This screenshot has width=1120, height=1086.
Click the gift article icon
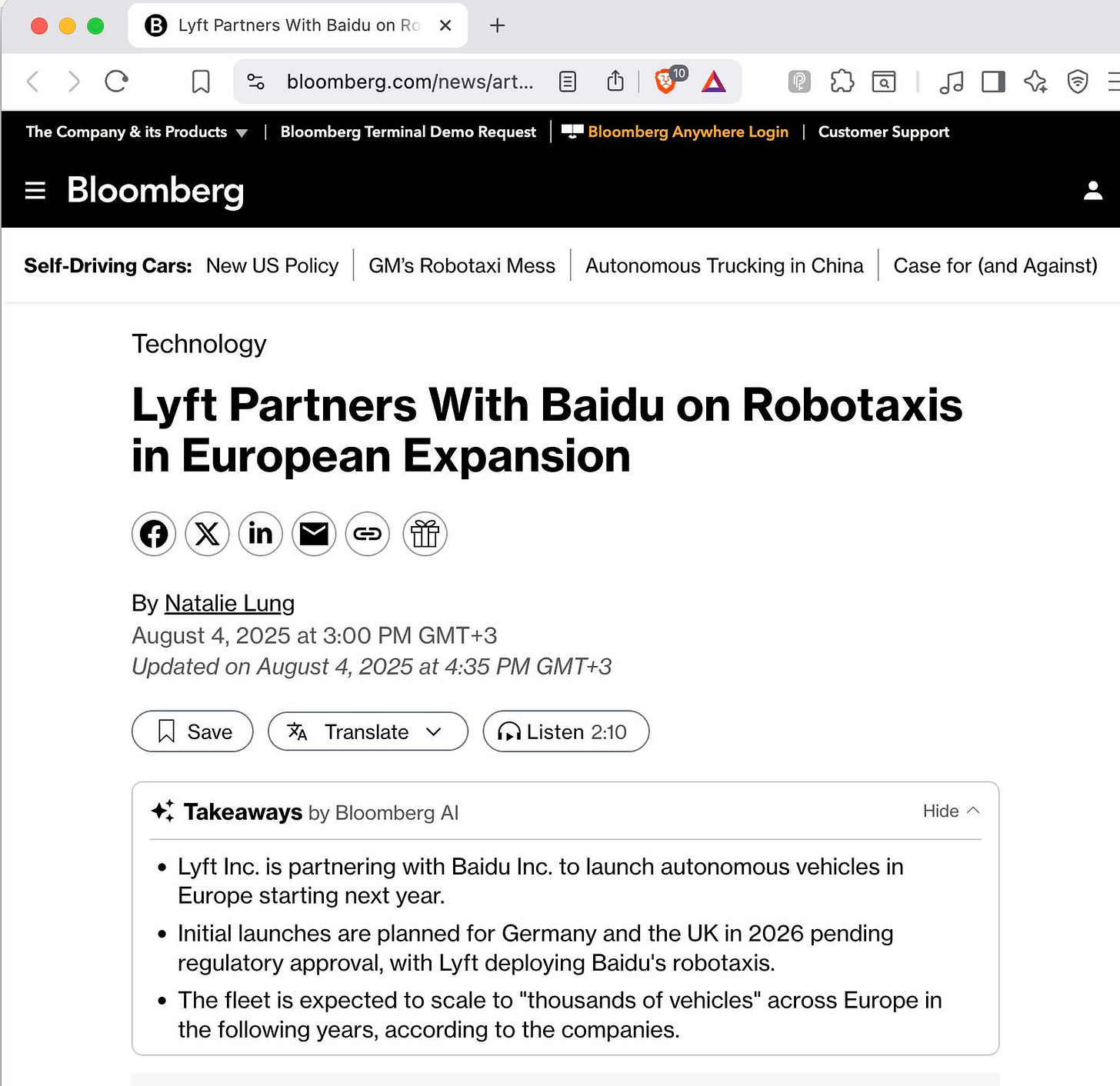click(425, 534)
